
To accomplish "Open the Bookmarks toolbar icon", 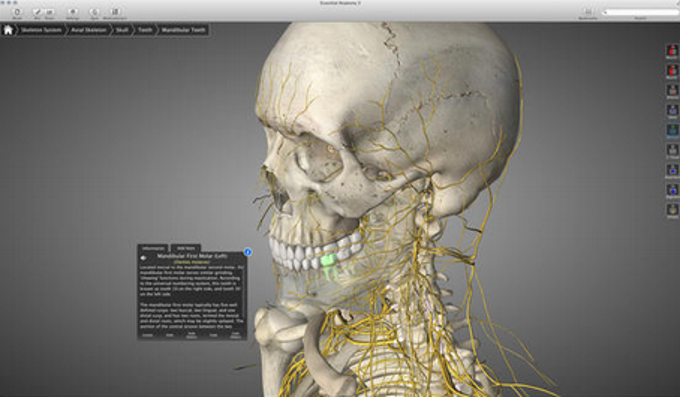I will click(x=588, y=13).
